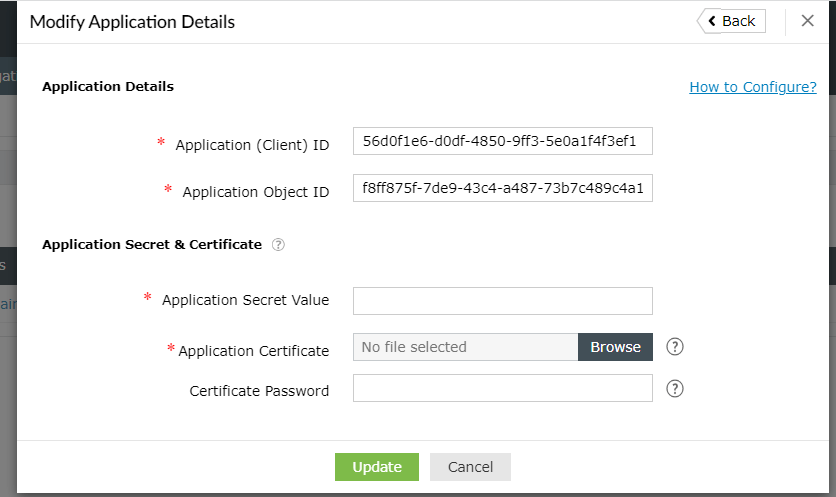Viewport: 836px width, 497px height.
Task: Browse for an application certificate file
Action: 615,347
